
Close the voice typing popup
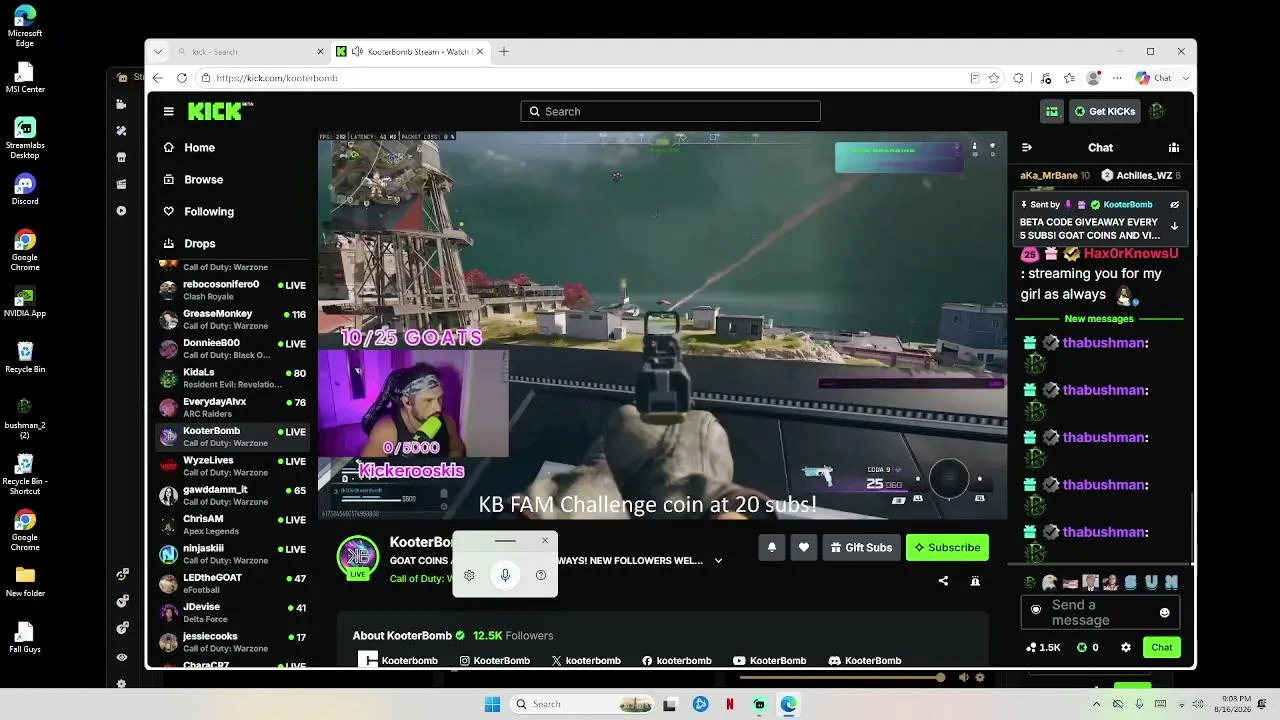click(545, 541)
